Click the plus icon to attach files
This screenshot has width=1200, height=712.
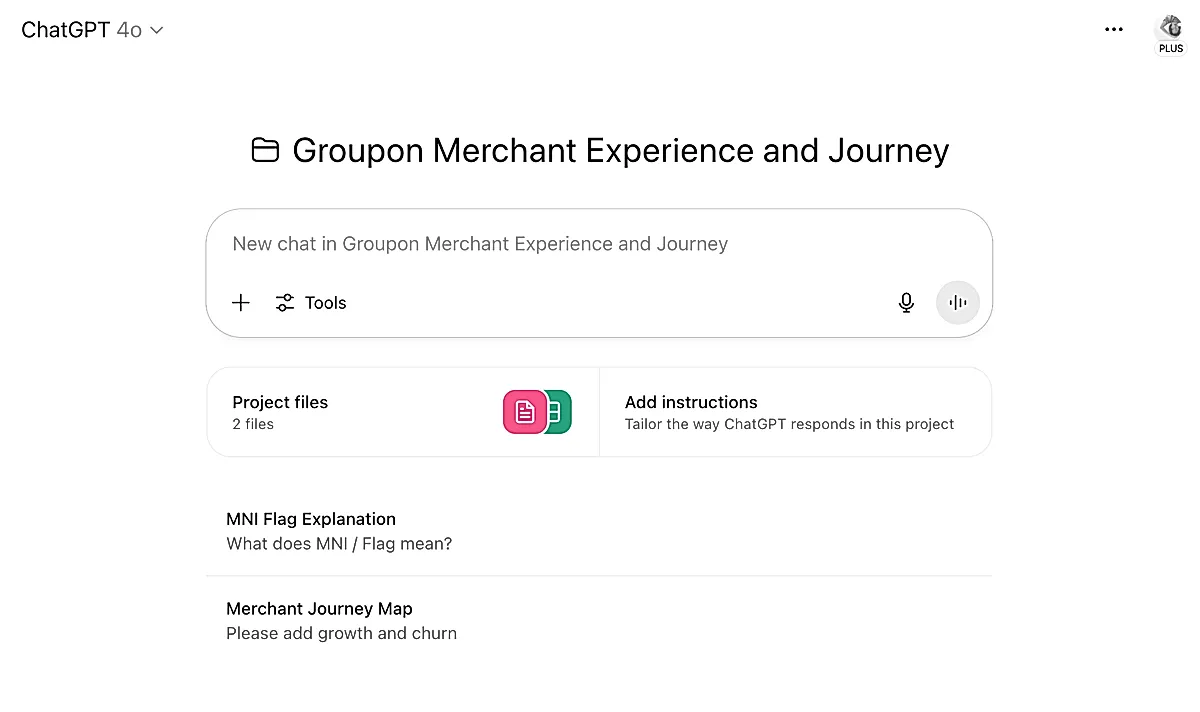(x=241, y=303)
